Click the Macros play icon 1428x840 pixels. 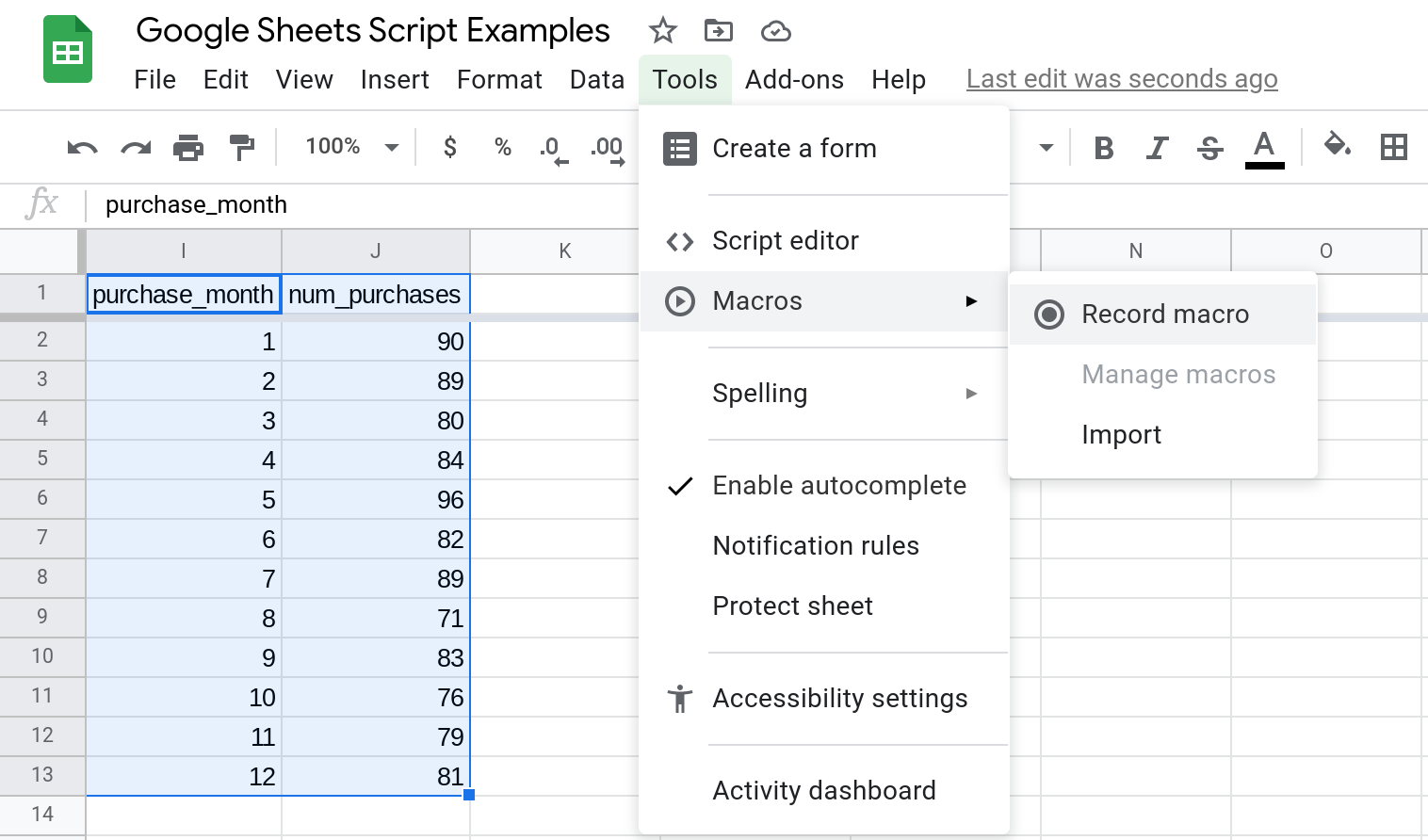[x=680, y=301]
